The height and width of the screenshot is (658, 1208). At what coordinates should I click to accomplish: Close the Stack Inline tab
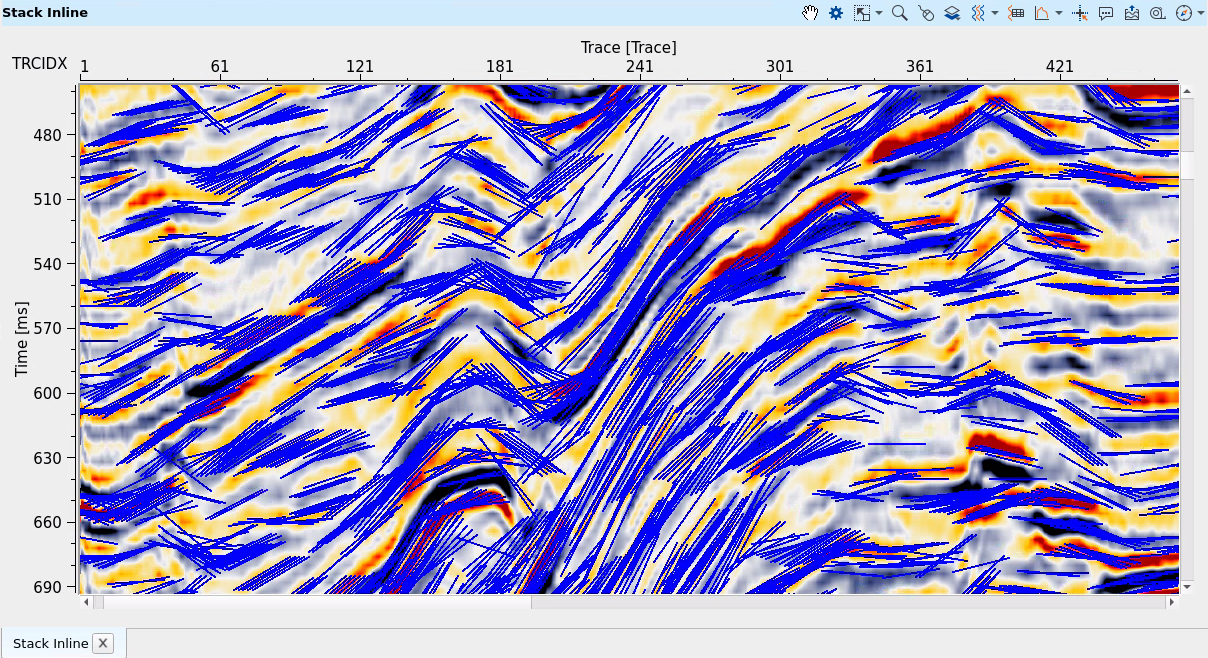104,643
